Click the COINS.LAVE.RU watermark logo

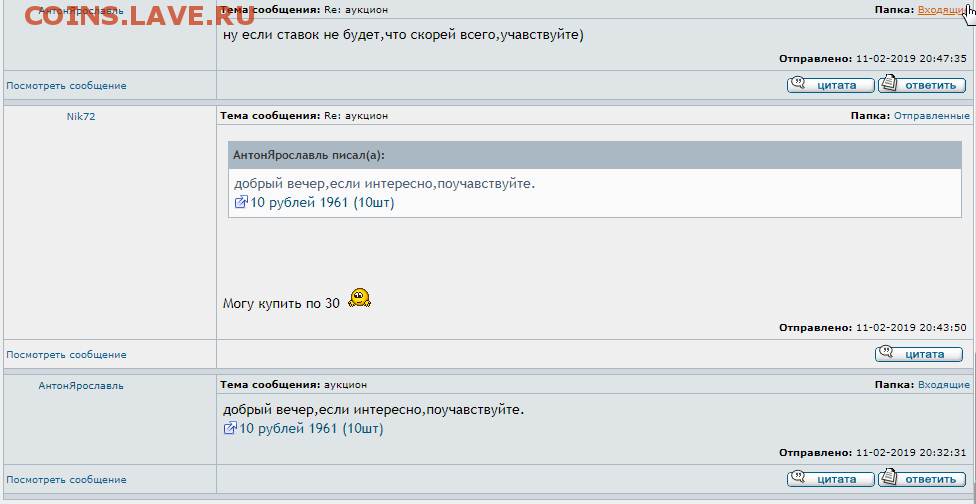[131, 15]
